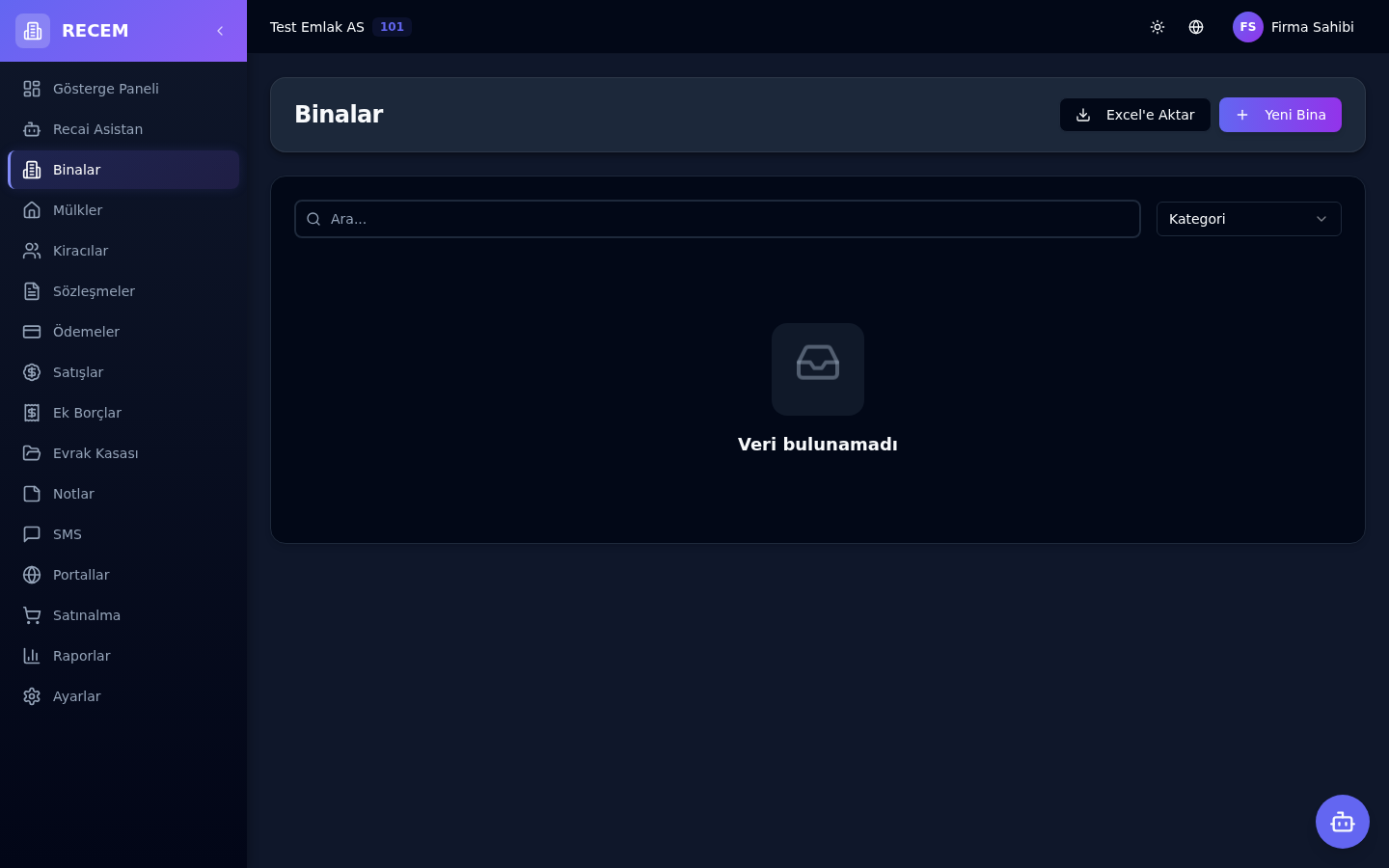Open Satışlar sidebar link
The width and height of the screenshot is (1389, 868).
tap(123, 372)
